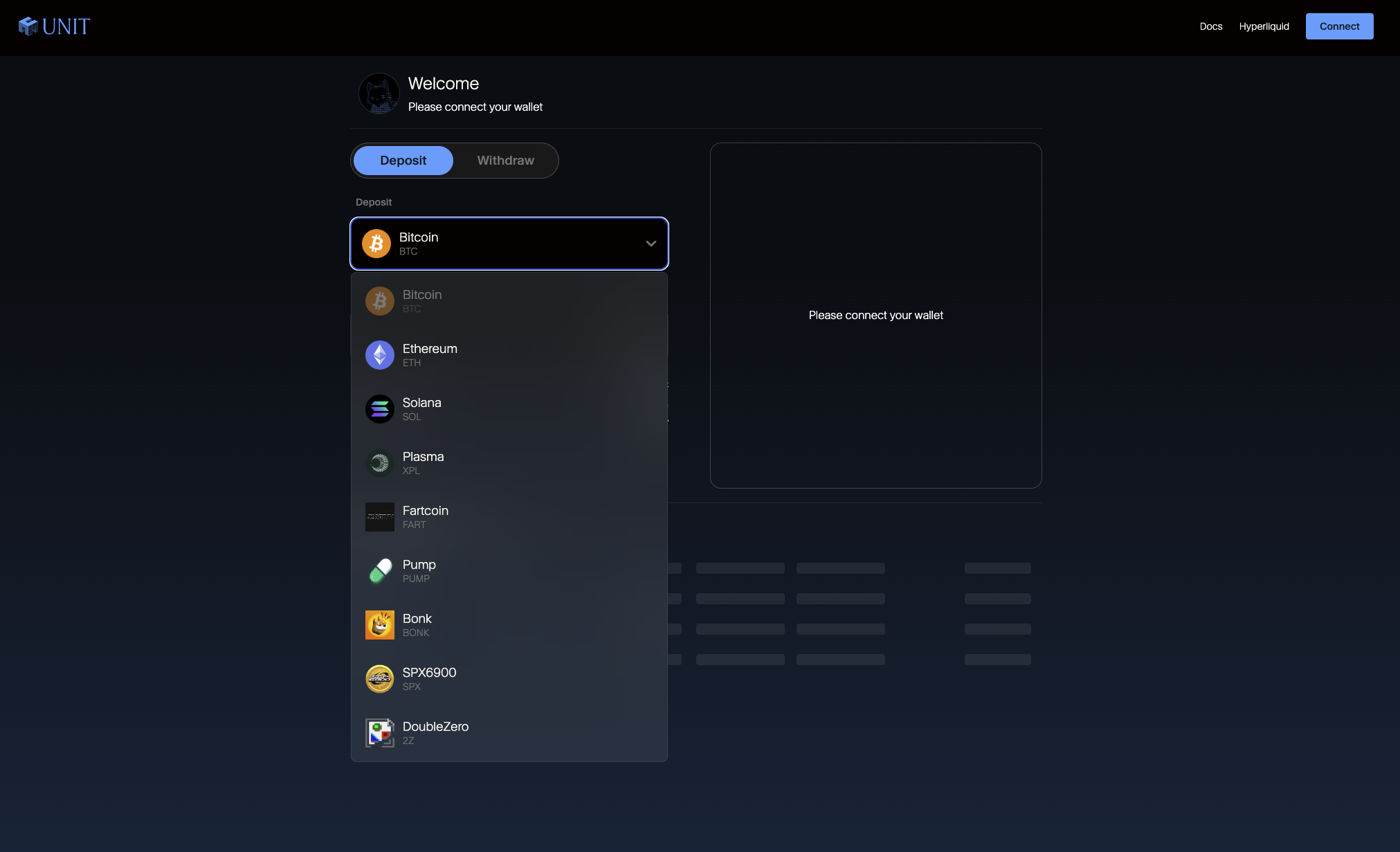Click the Ethereum diamond icon
This screenshot has width=1400, height=852.
click(379, 355)
